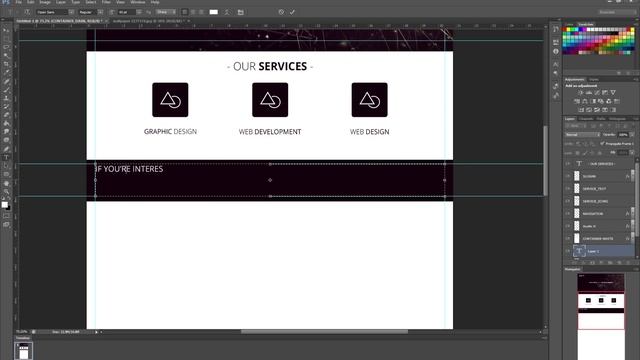640x360 pixels.
Task: Add Levels adjustment icon
Action: pos(589,93)
